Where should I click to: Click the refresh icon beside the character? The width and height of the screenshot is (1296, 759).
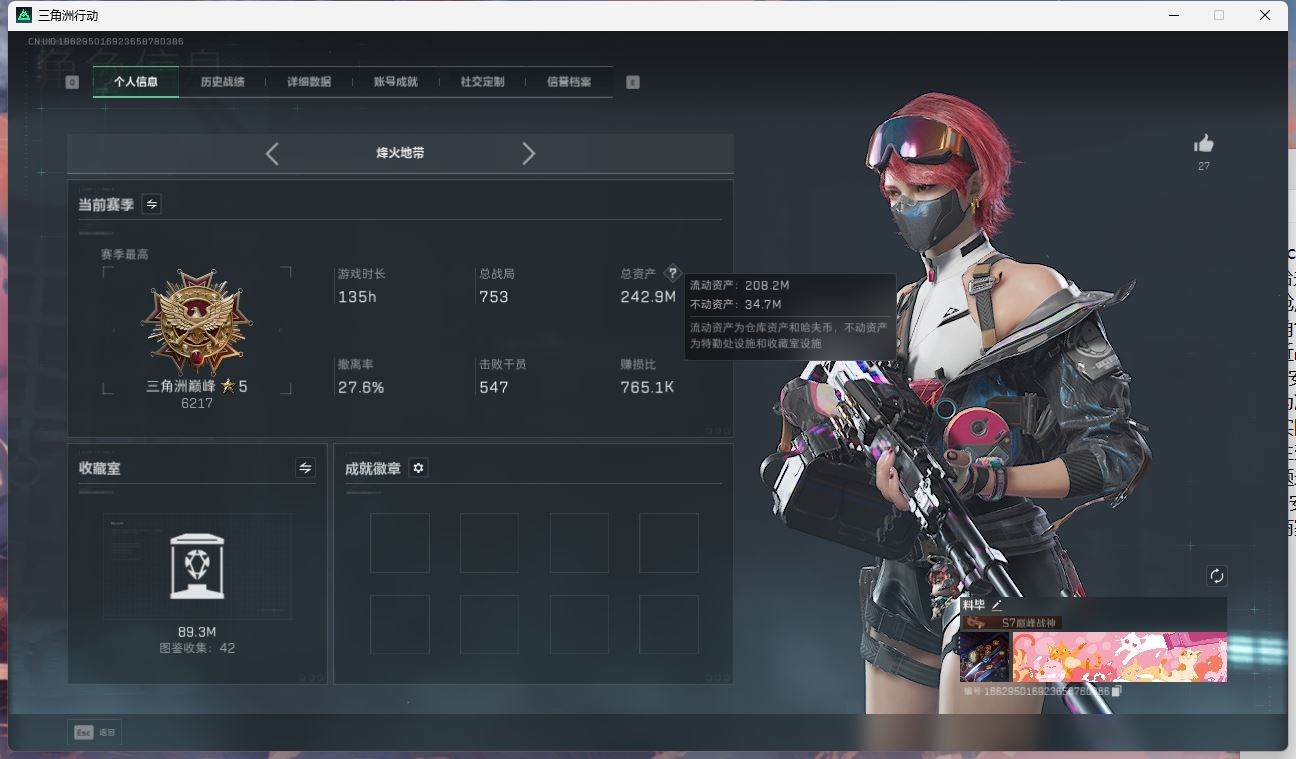click(x=1216, y=576)
